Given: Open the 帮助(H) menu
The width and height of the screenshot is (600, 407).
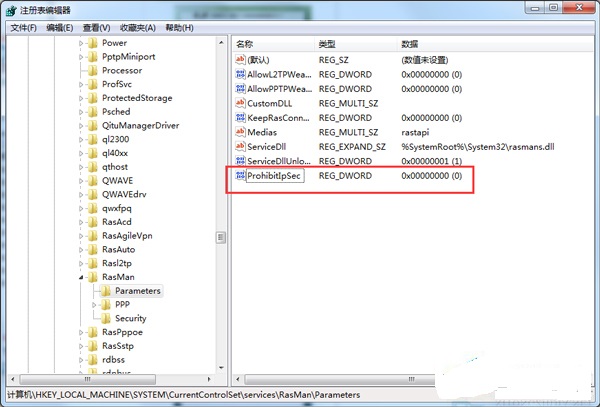Looking at the screenshot, I should tap(179, 28).
